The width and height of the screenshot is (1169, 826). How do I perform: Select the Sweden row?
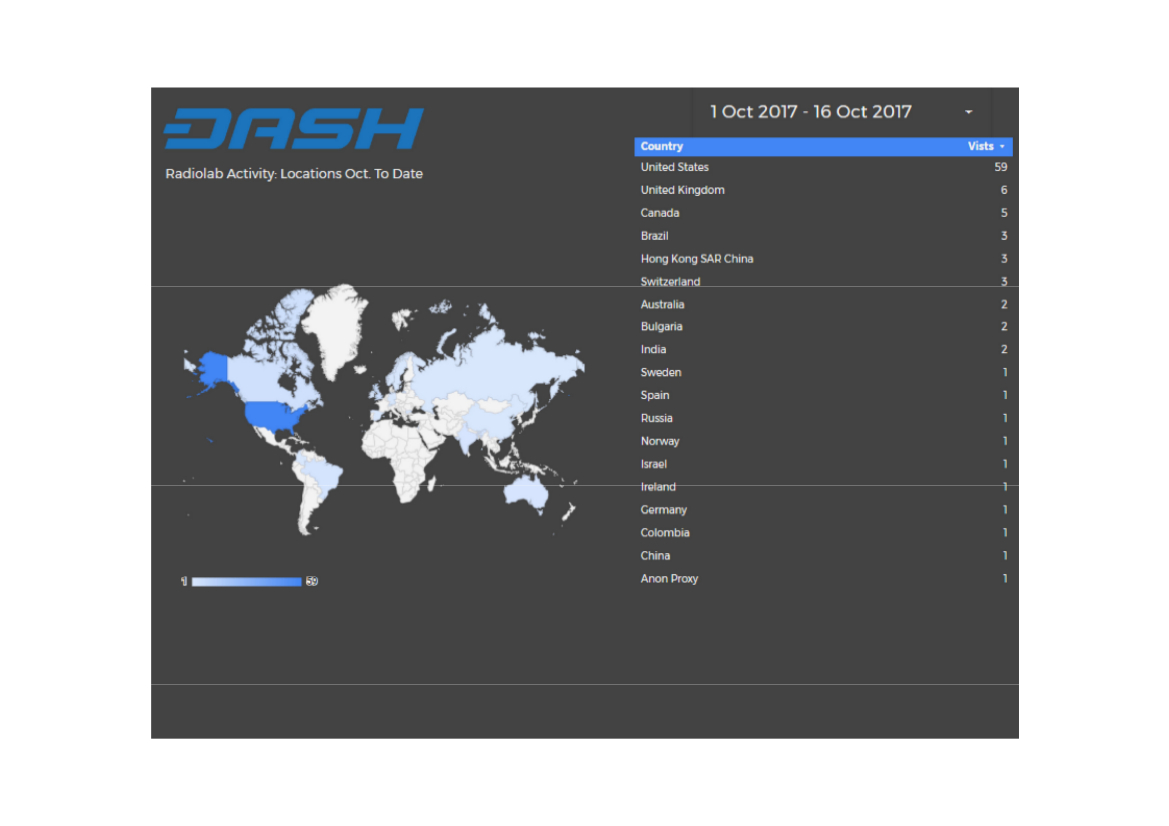point(823,373)
